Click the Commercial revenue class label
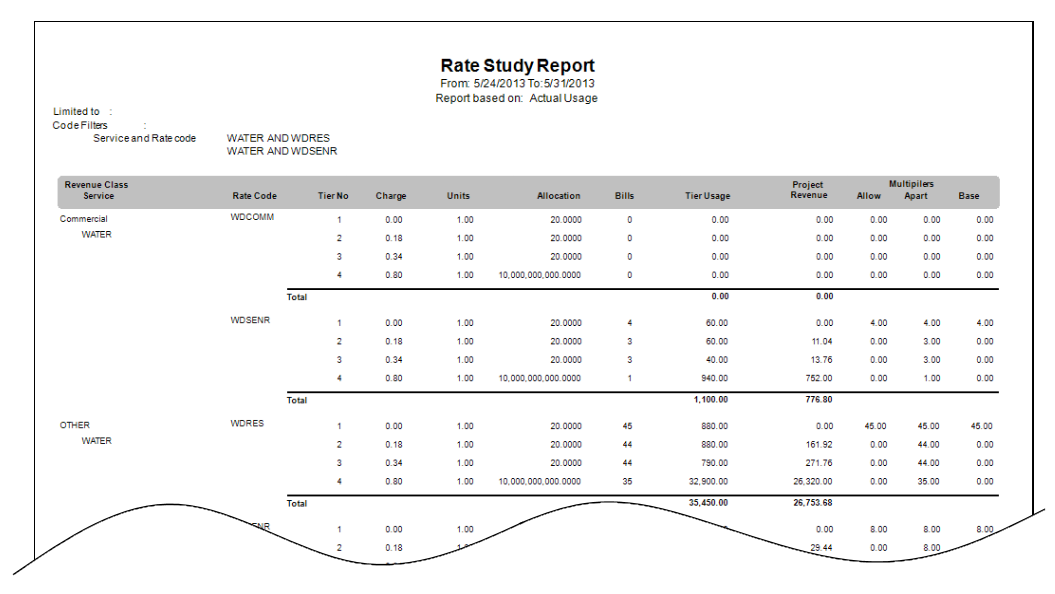 click(x=83, y=219)
